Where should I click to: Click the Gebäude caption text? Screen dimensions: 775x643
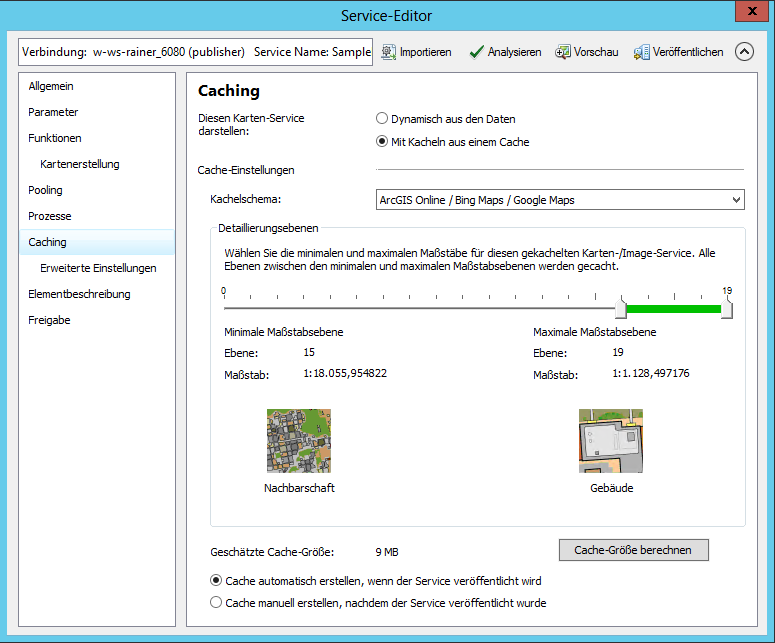(611, 488)
